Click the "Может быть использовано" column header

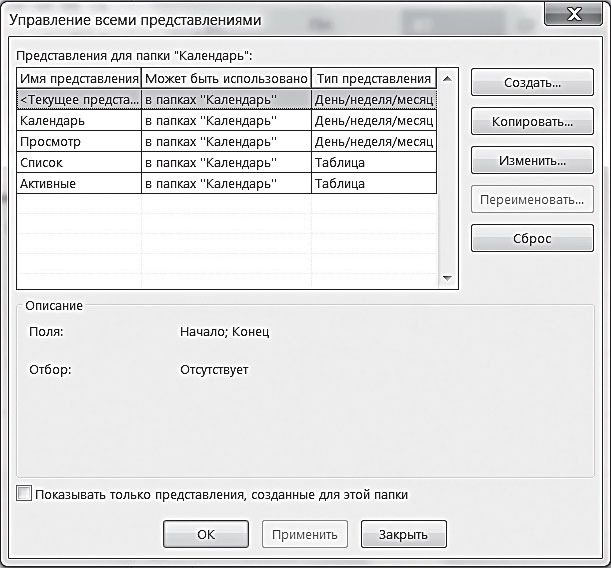(x=226, y=79)
